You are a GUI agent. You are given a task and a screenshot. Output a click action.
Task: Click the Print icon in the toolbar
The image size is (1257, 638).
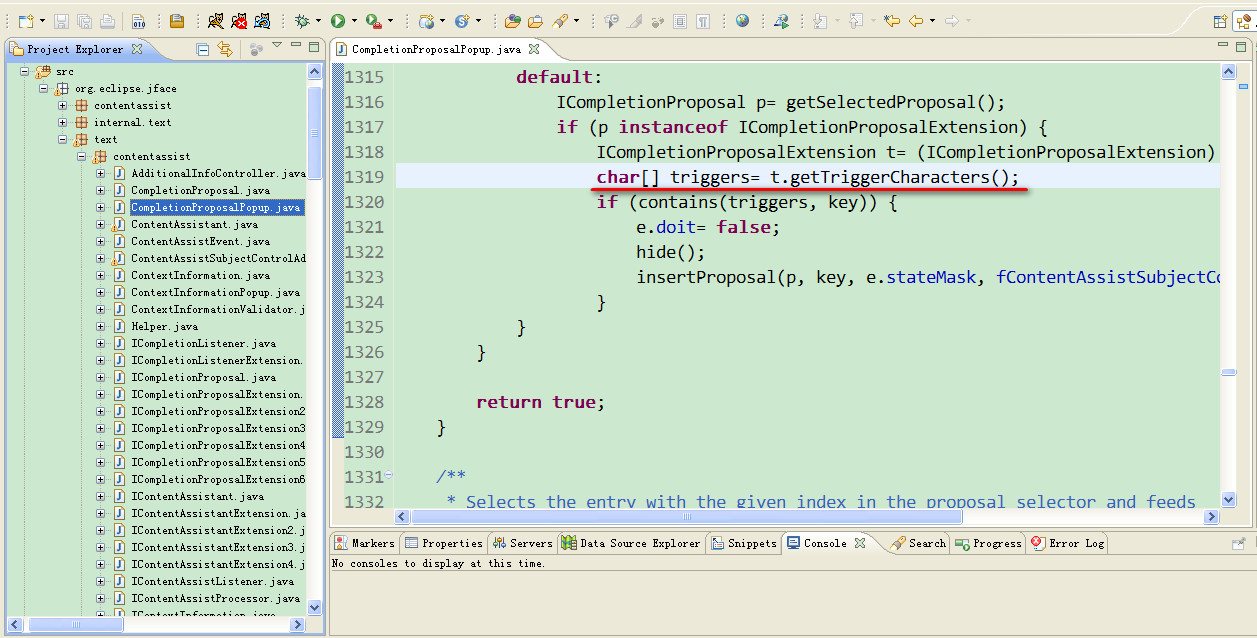click(x=107, y=20)
